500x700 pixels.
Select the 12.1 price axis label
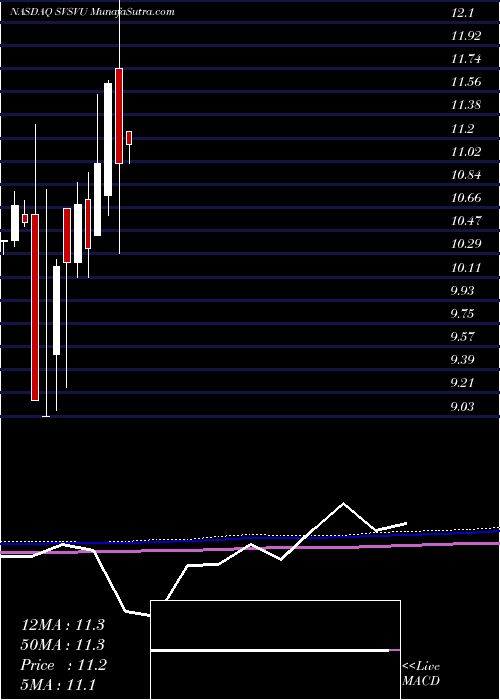462,13
